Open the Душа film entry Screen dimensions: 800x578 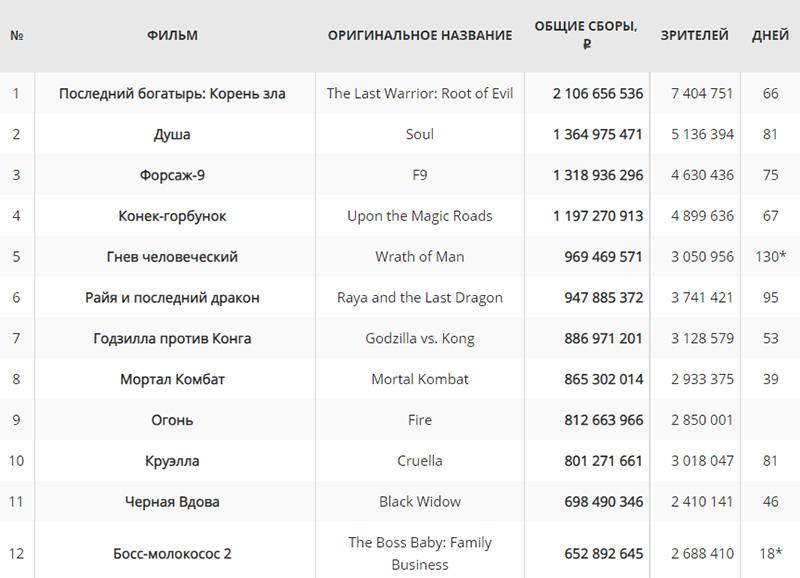coord(172,135)
